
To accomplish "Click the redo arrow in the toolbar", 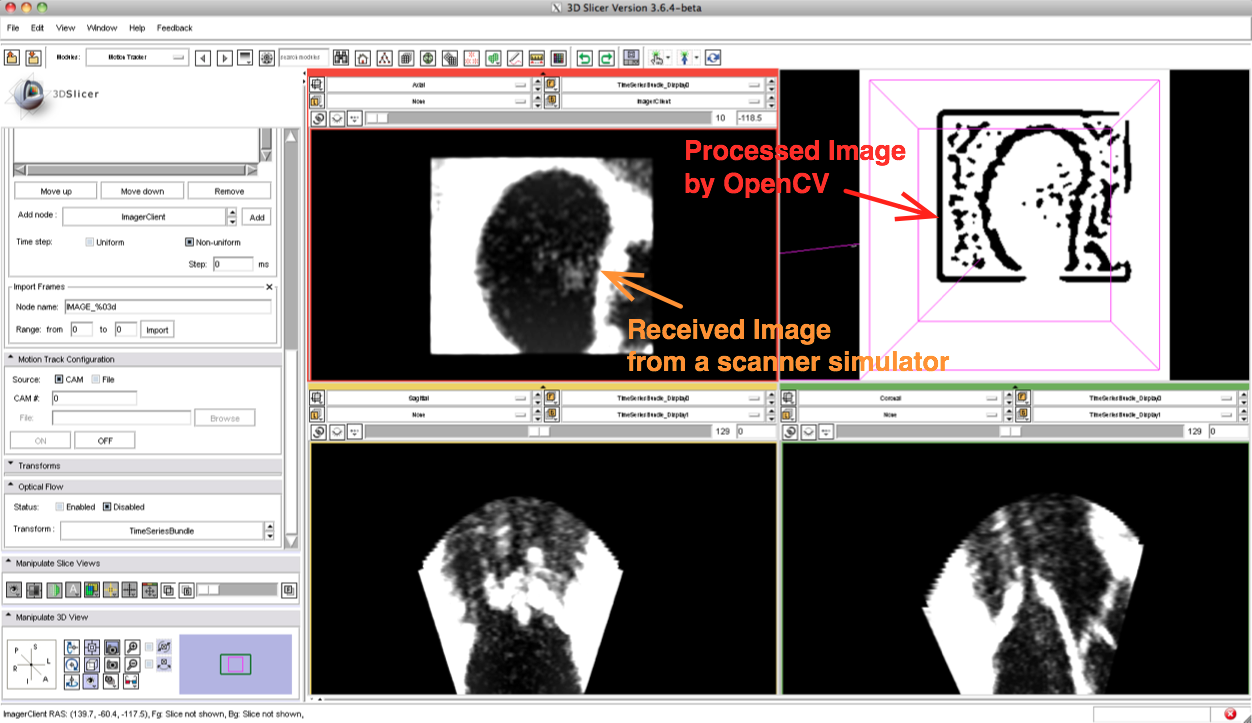I will 606,58.
